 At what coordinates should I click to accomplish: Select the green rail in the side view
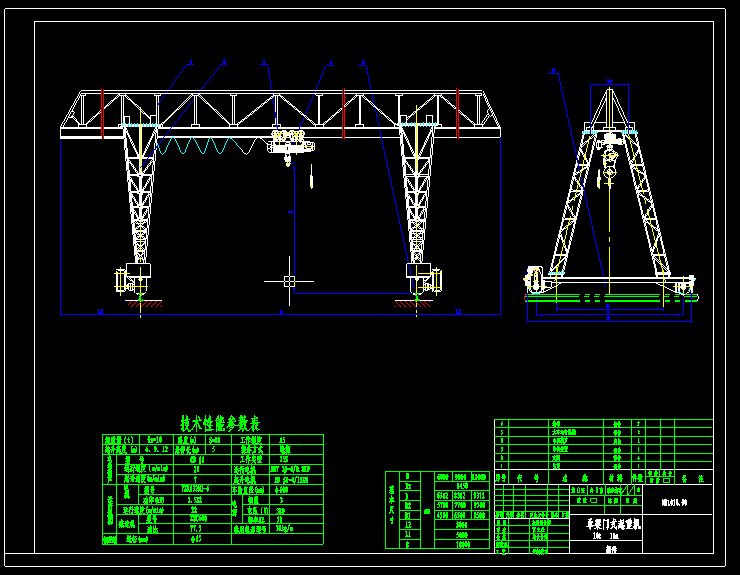(x=610, y=297)
